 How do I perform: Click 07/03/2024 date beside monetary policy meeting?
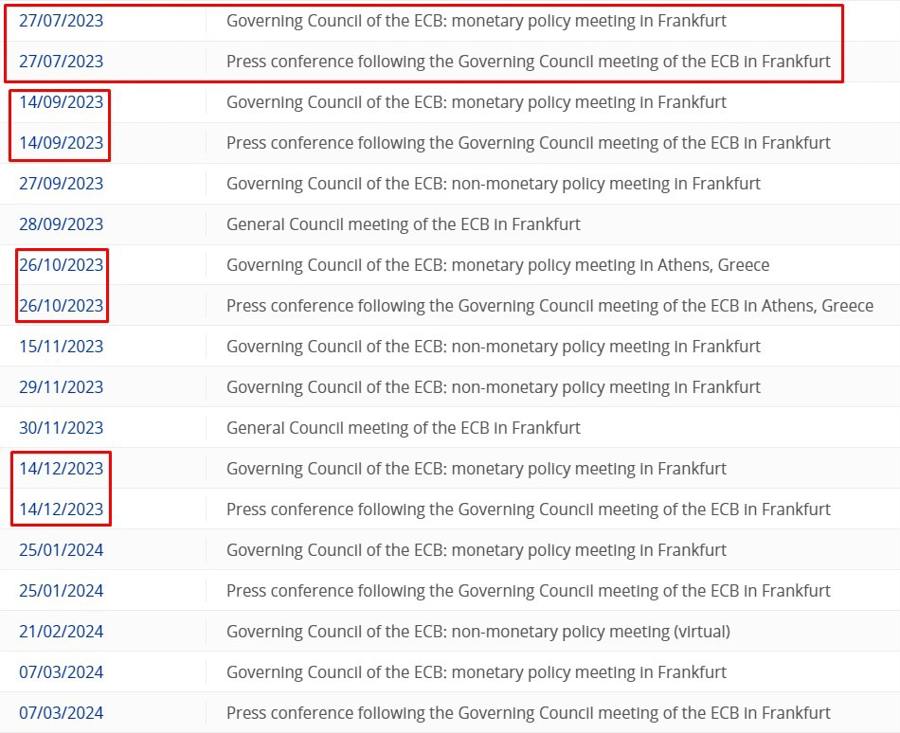click(x=61, y=673)
